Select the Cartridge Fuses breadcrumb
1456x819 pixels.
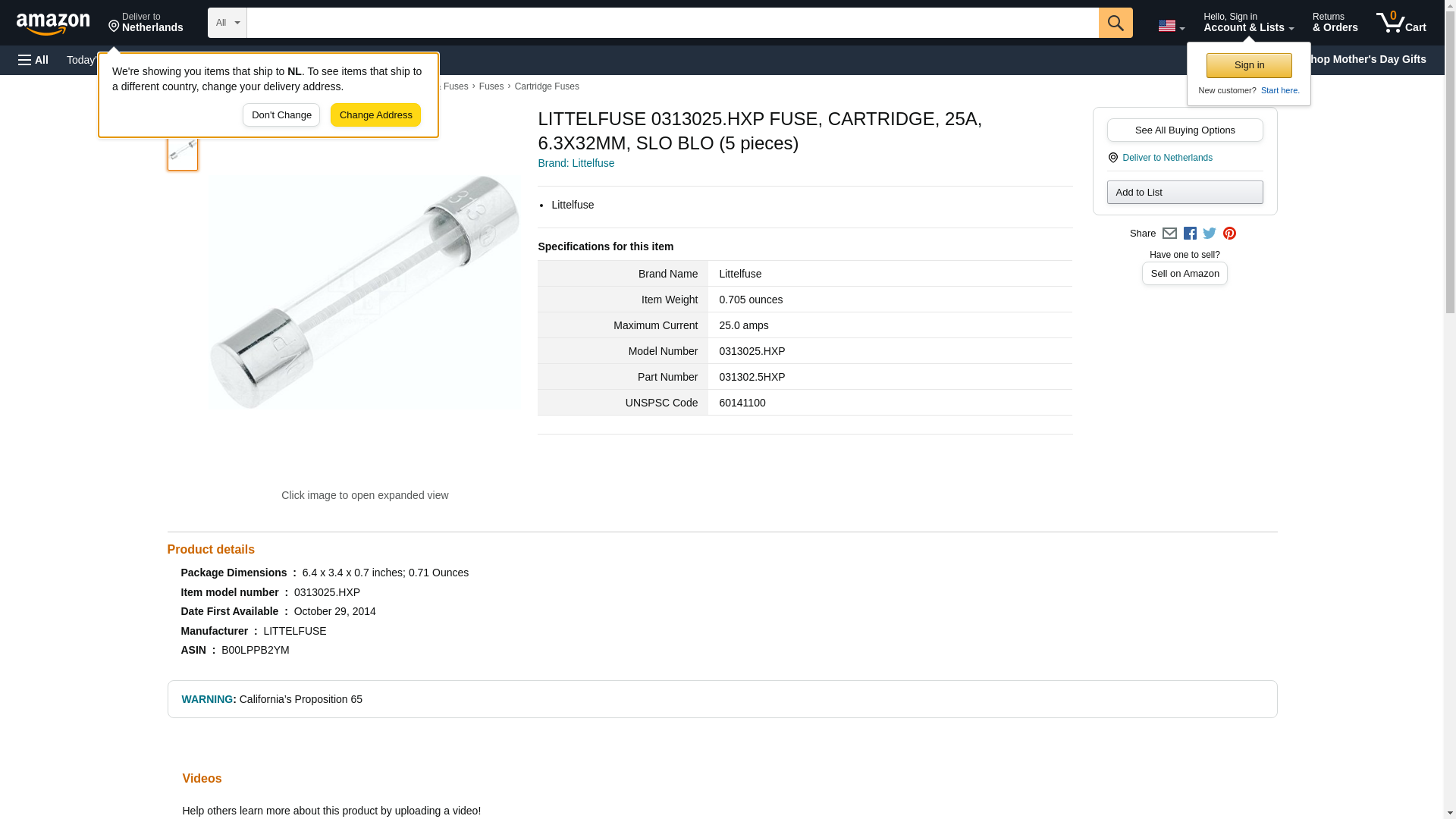(546, 86)
